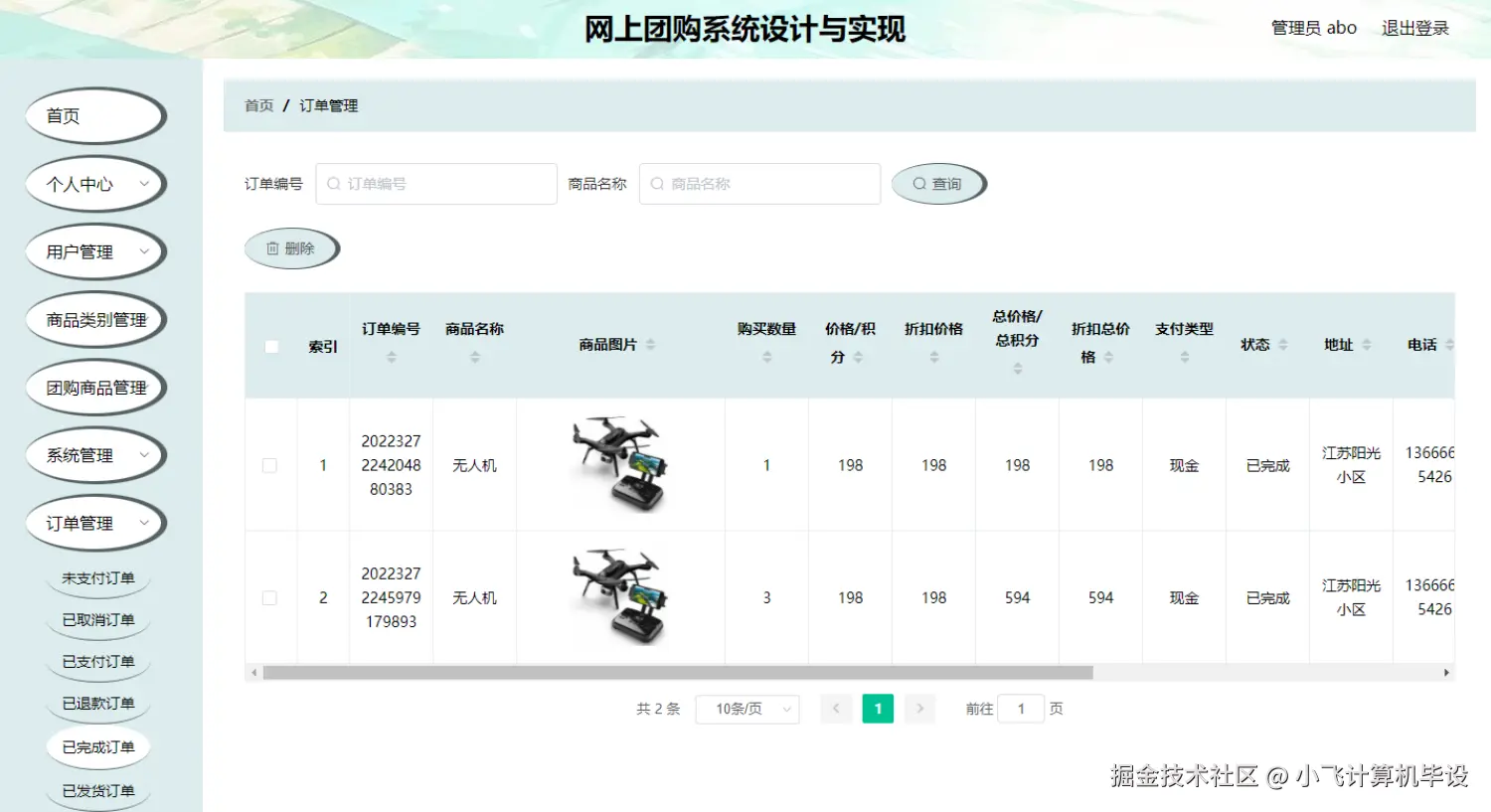
Task: Click the 管理员 abo account label
Action: (1314, 28)
